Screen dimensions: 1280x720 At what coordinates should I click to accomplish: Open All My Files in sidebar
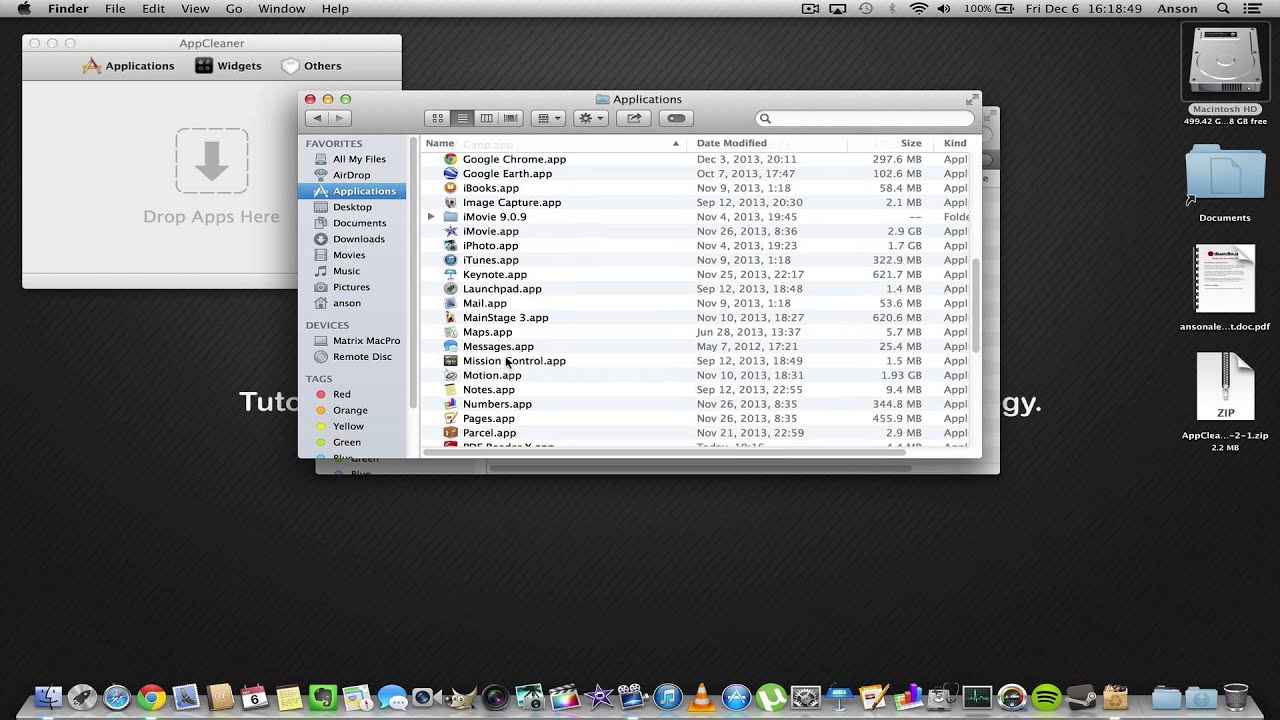(359, 159)
